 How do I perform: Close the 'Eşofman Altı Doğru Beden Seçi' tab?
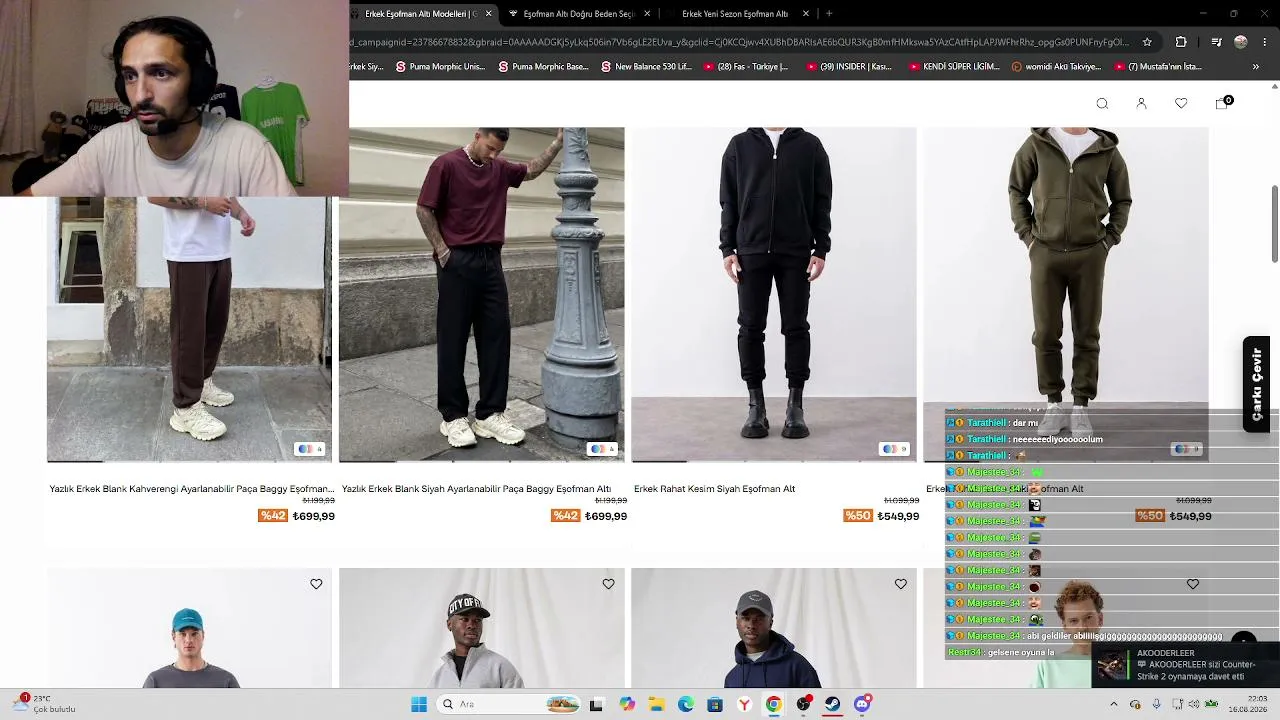[x=647, y=14]
